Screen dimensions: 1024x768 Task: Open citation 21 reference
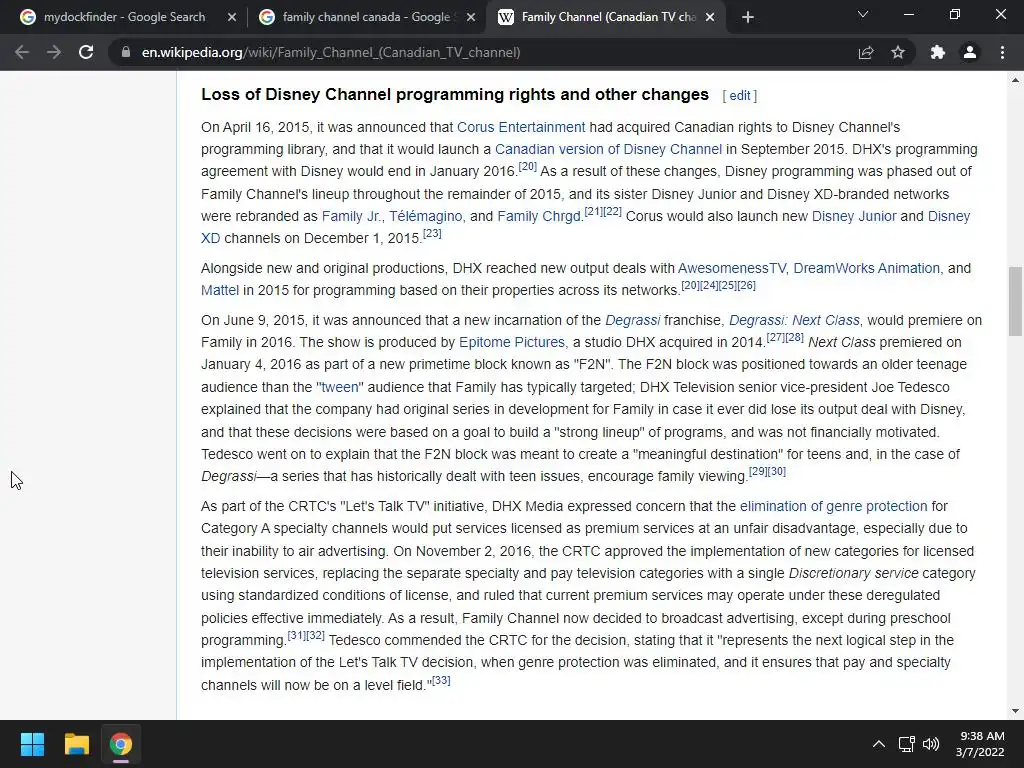coord(594,212)
